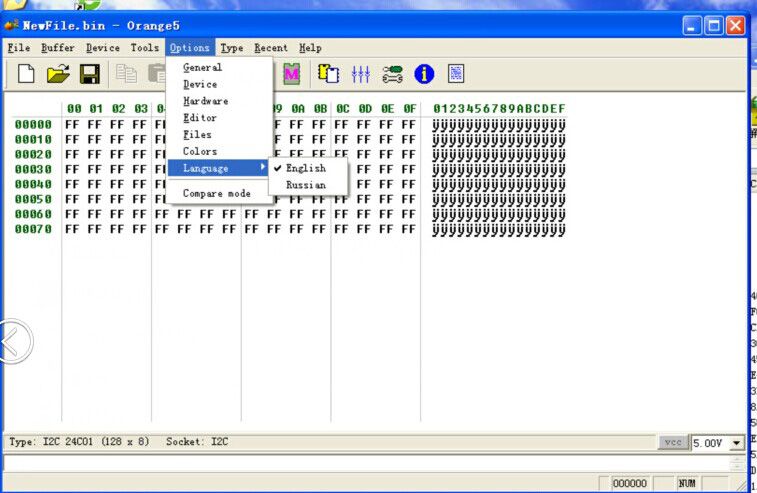Toggle Compare mode in the Options menu
The image size is (757, 493).
(x=216, y=193)
